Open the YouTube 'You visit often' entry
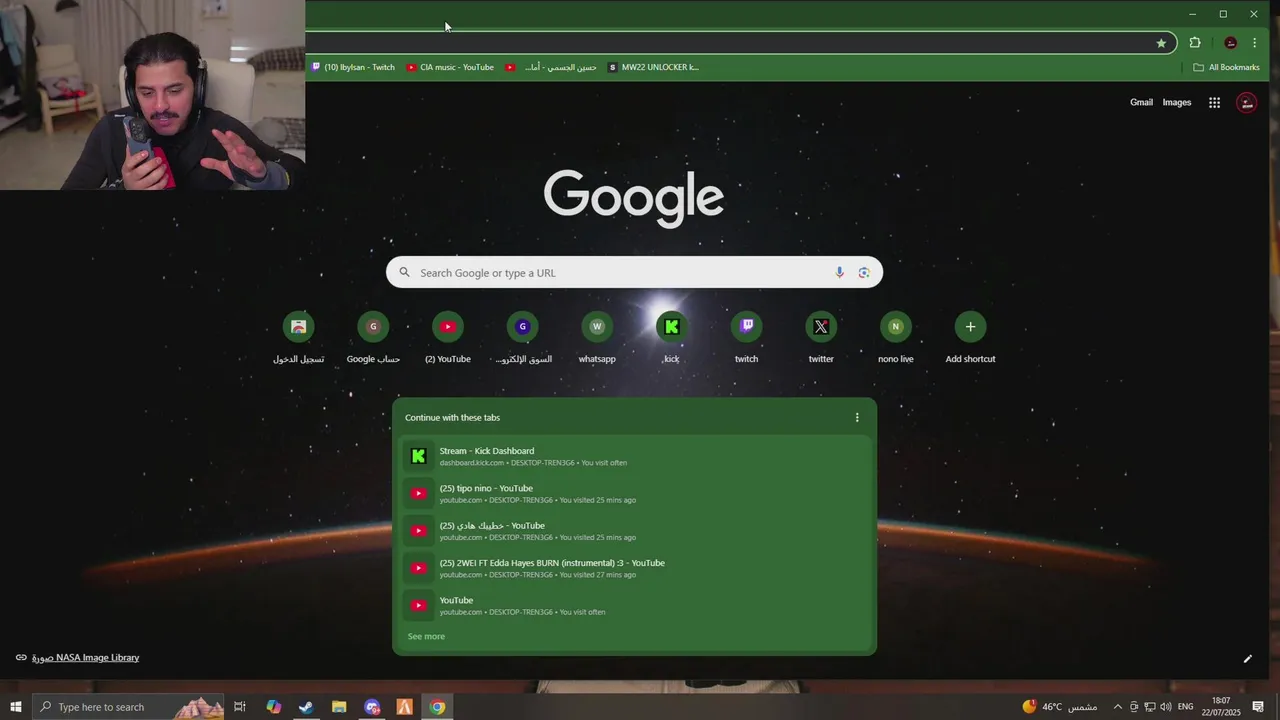1280x720 pixels. [634, 605]
